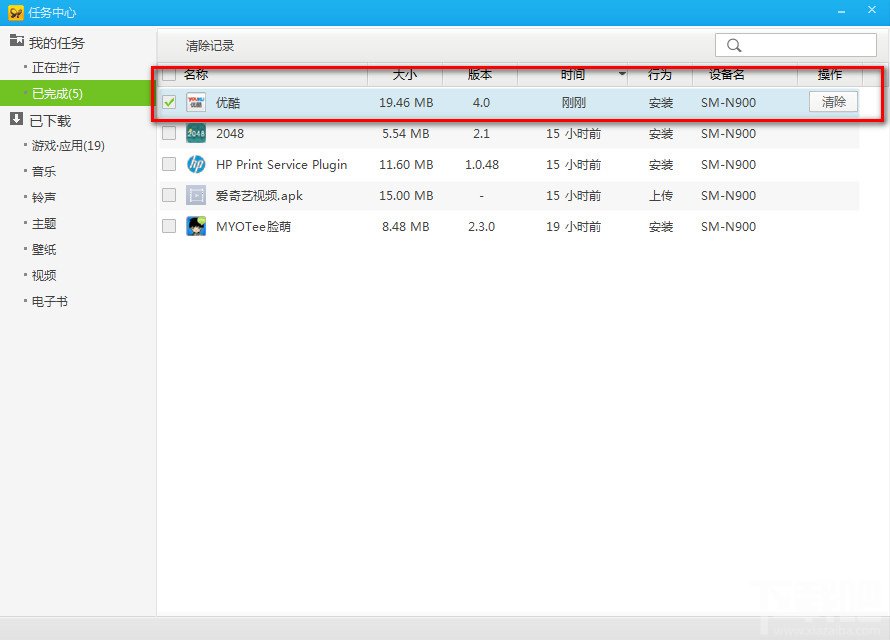Open 正在进行 task list
The image size is (890, 640).
coord(56,68)
